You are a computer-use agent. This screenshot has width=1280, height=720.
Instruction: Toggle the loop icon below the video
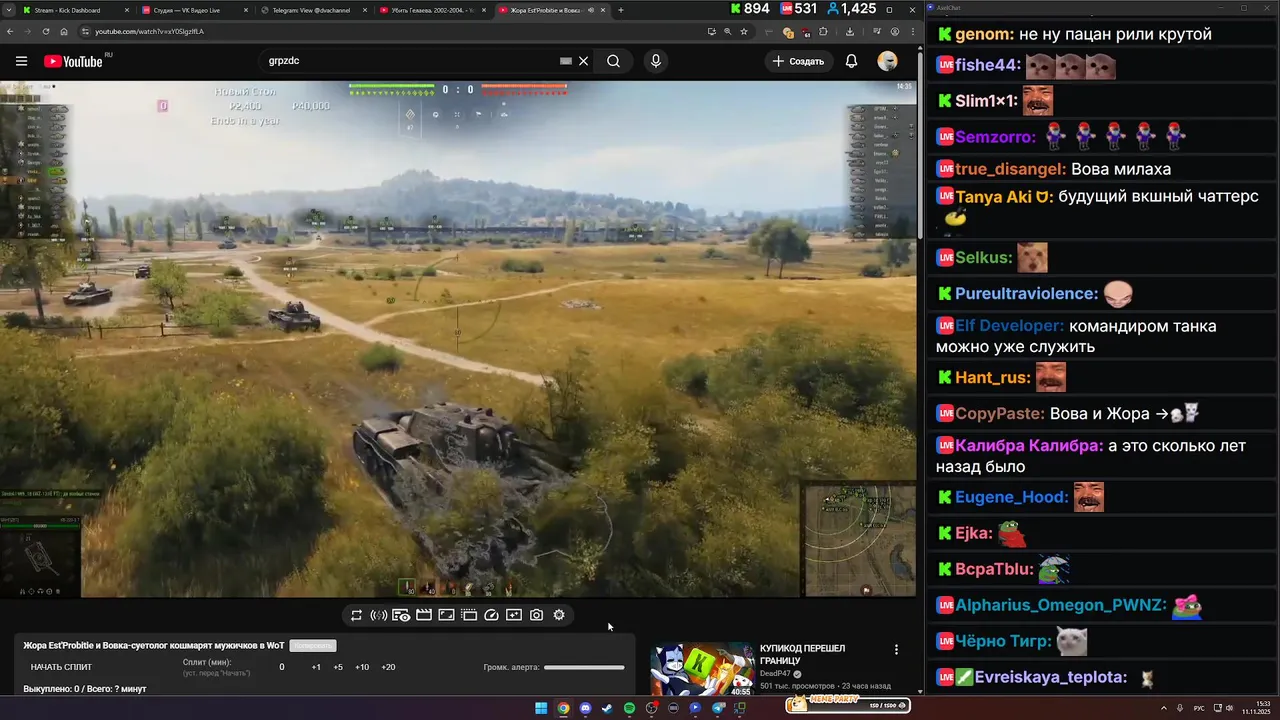pyautogui.click(x=356, y=615)
